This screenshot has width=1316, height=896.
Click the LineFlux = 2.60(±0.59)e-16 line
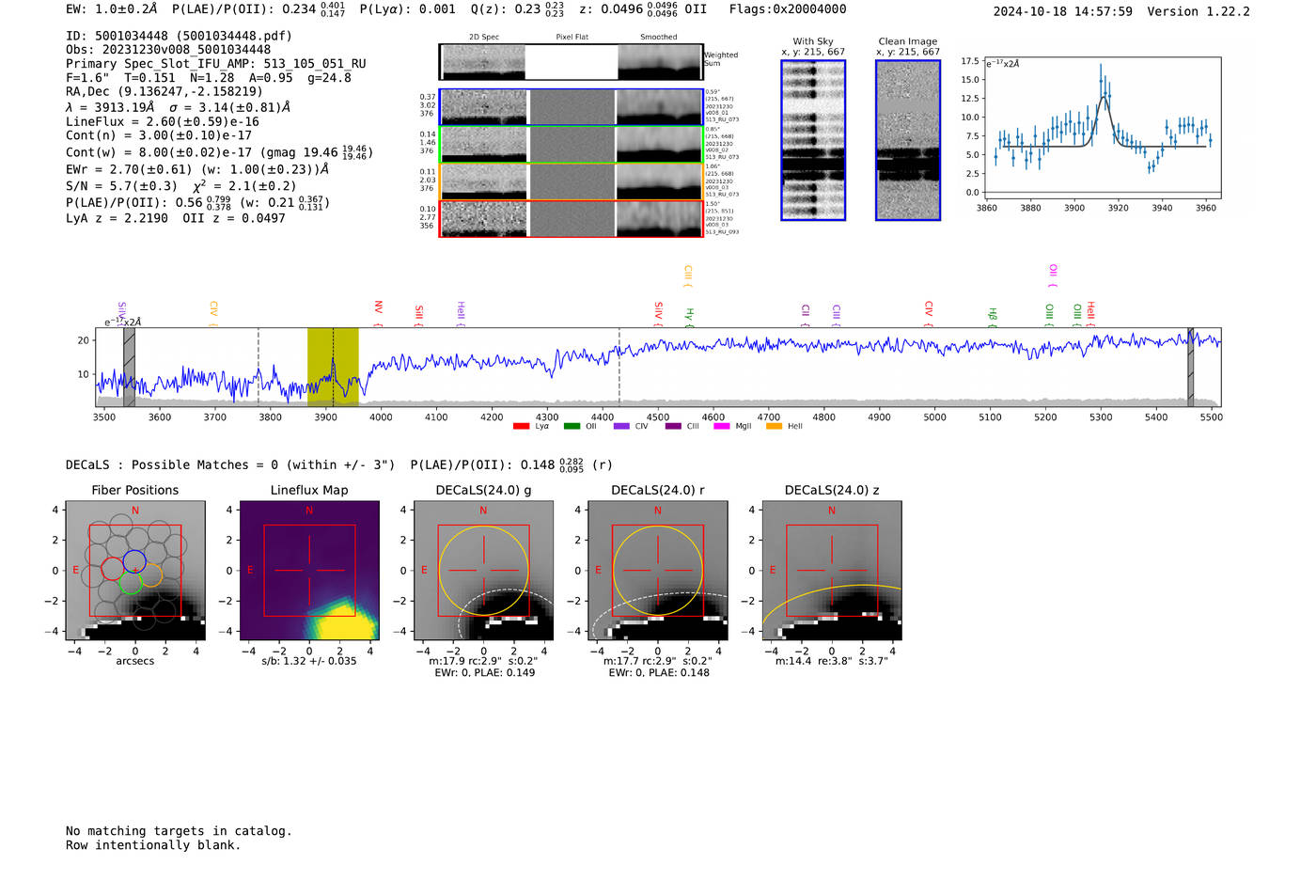coord(163,121)
